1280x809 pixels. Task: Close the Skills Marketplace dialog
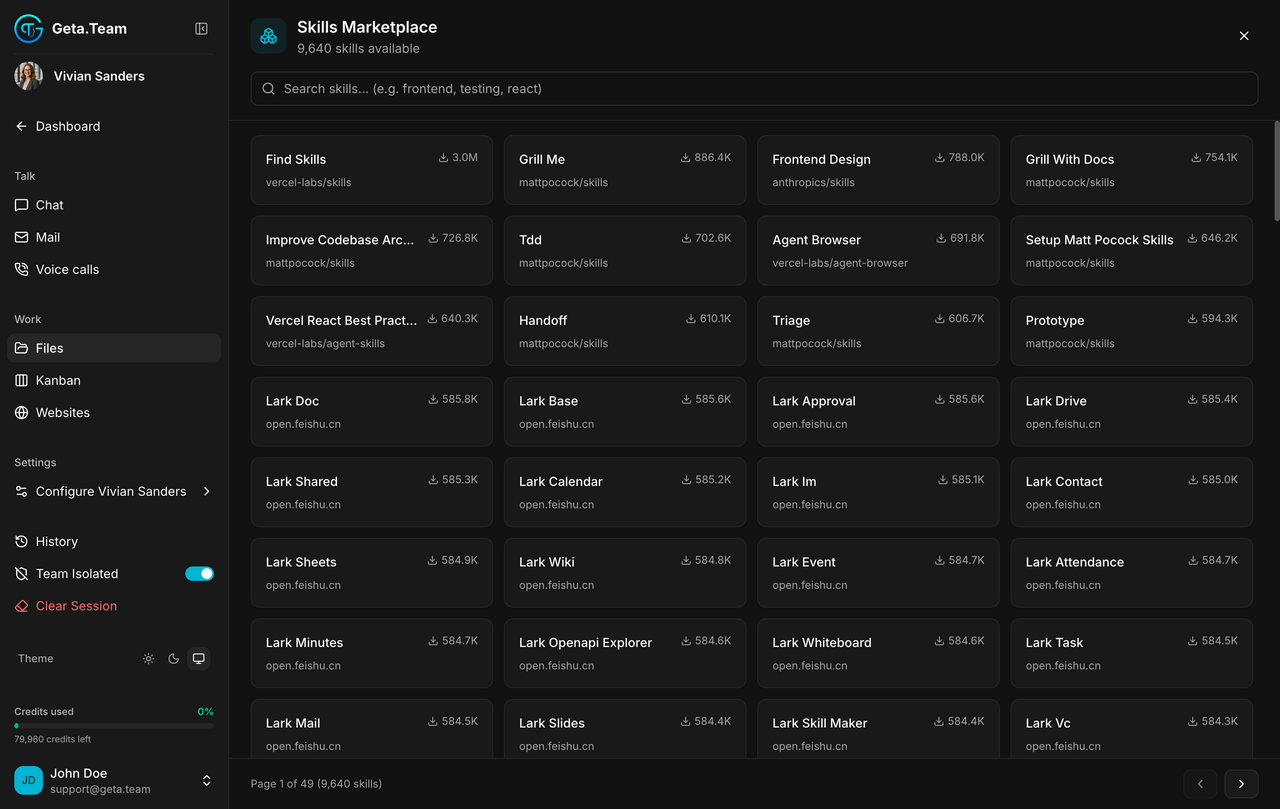[x=1244, y=36]
